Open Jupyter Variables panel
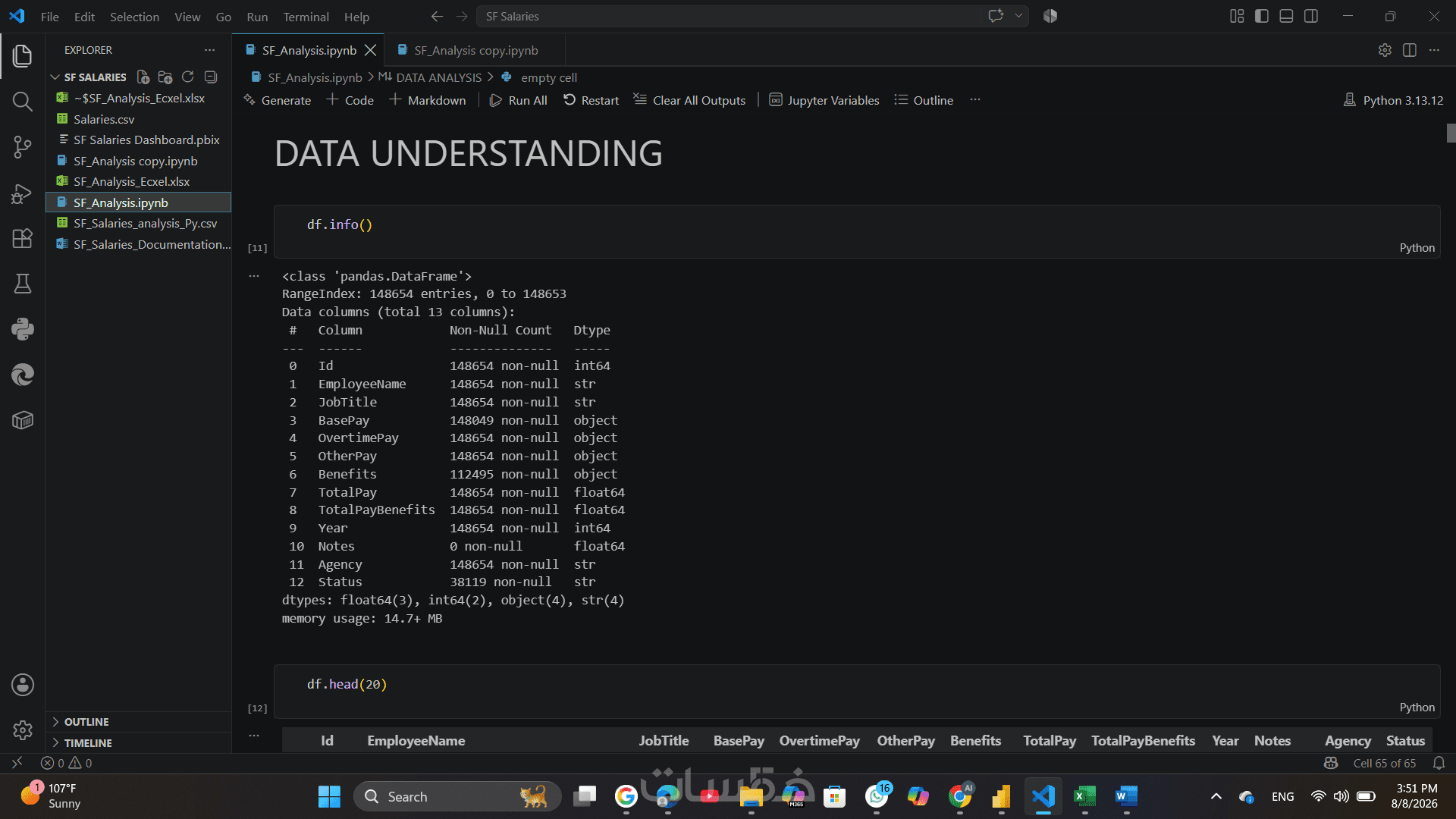Image resolution: width=1456 pixels, height=819 pixels. [x=824, y=100]
